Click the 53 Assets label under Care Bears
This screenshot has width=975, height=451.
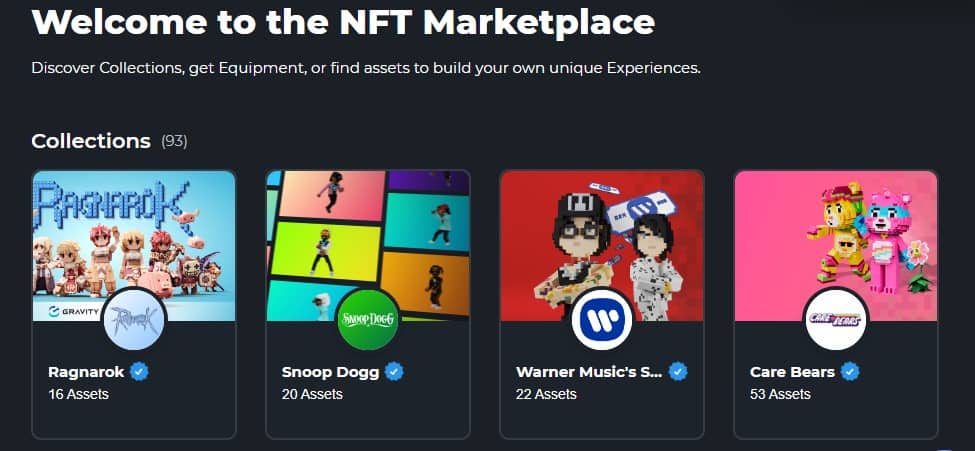coord(780,394)
